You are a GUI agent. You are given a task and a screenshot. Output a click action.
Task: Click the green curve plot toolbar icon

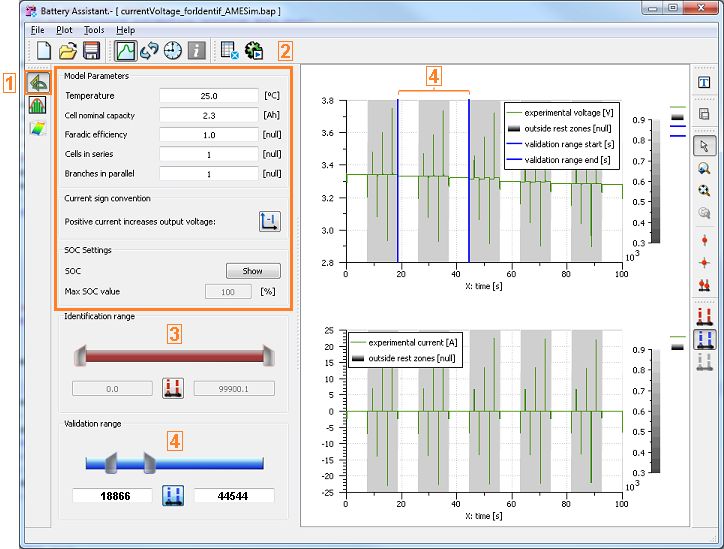tap(126, 50)
